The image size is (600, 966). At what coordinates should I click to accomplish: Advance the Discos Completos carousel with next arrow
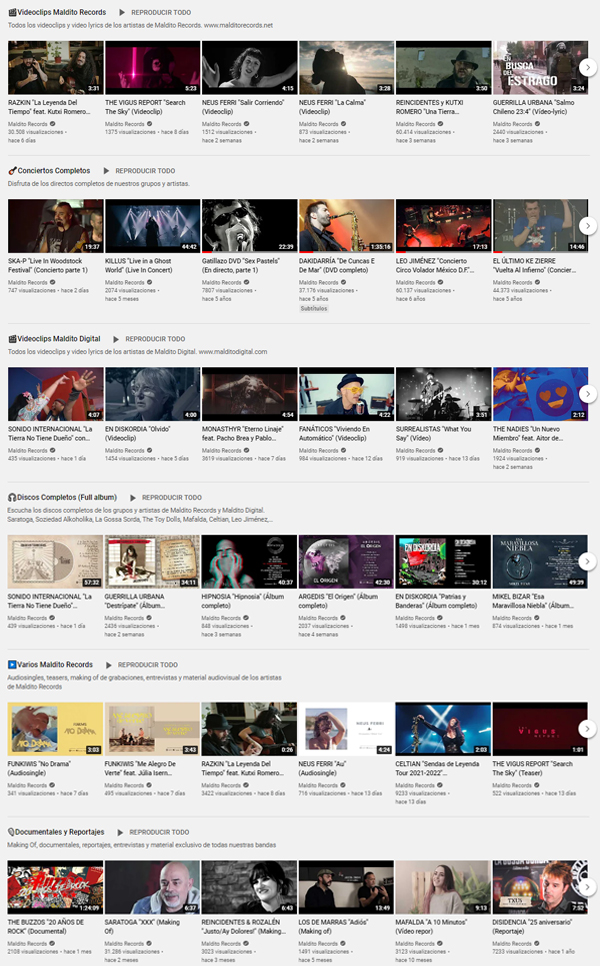(x=588, y=561)
